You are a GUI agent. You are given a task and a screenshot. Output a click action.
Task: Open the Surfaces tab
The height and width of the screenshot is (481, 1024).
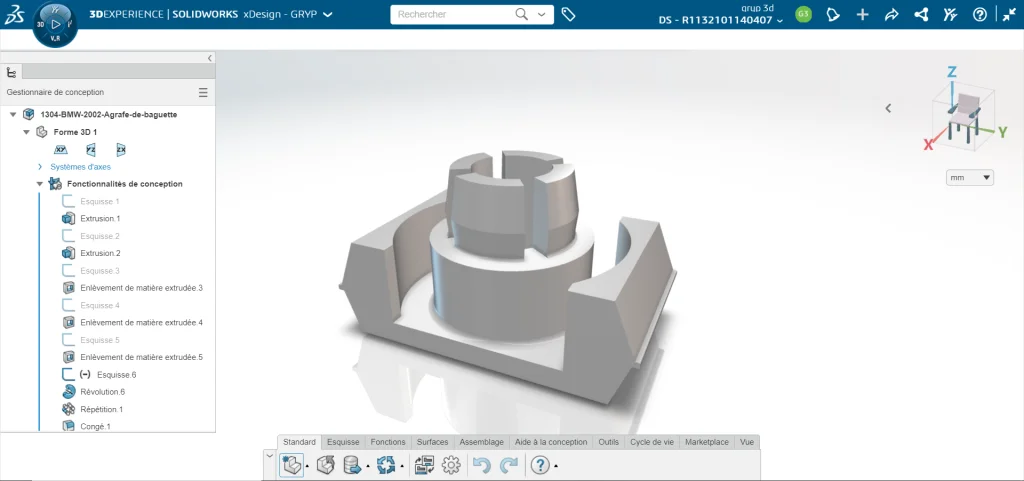(x=432, y=442)
